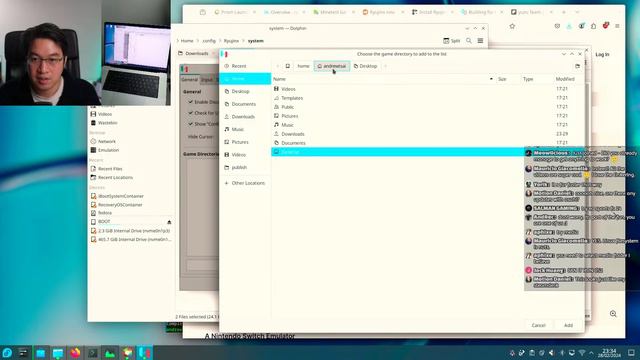Click Home breadcrumb in Dolphin

tap(187, 41)
